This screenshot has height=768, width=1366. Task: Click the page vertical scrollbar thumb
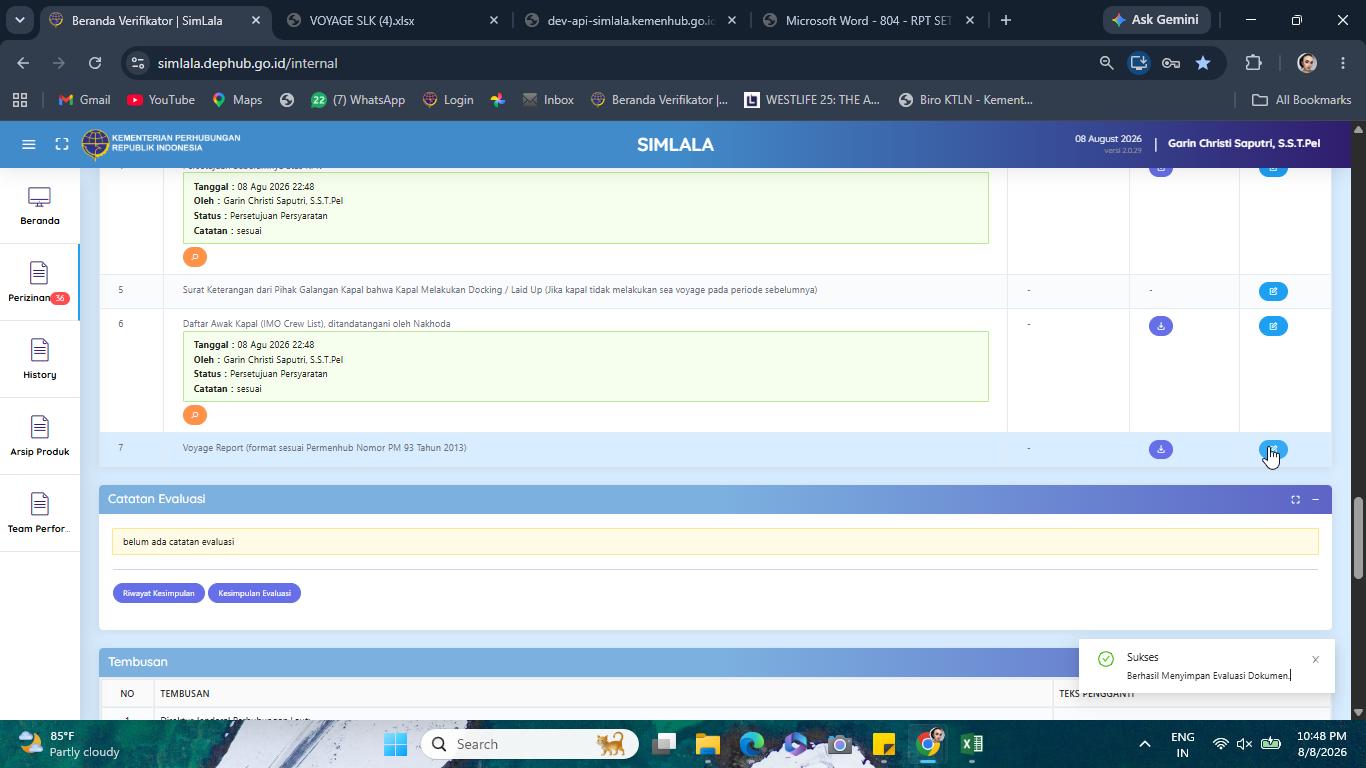[1357, 537]
